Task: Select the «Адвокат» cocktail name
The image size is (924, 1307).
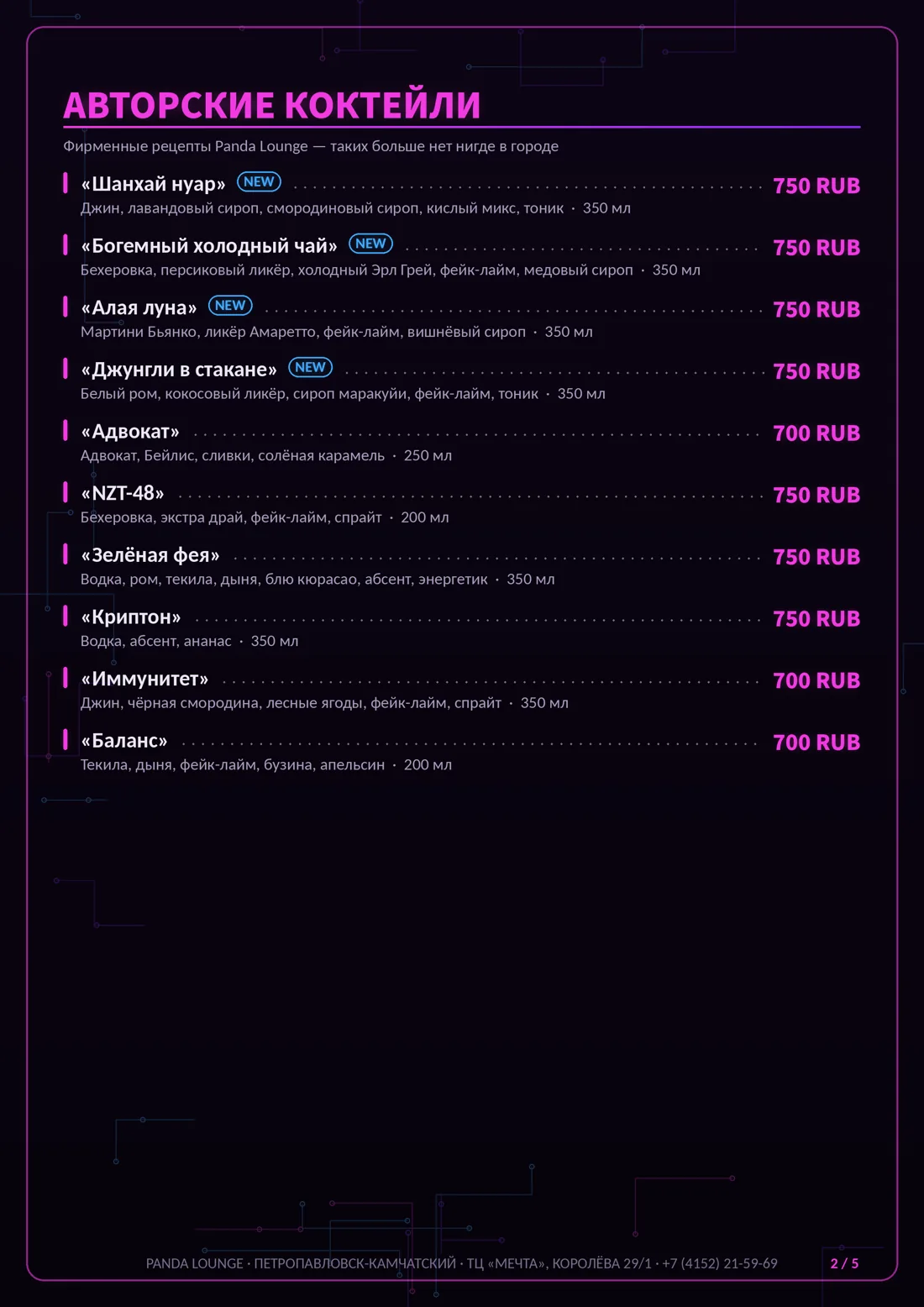Action: pyautogui.click(x=130, y=432)
